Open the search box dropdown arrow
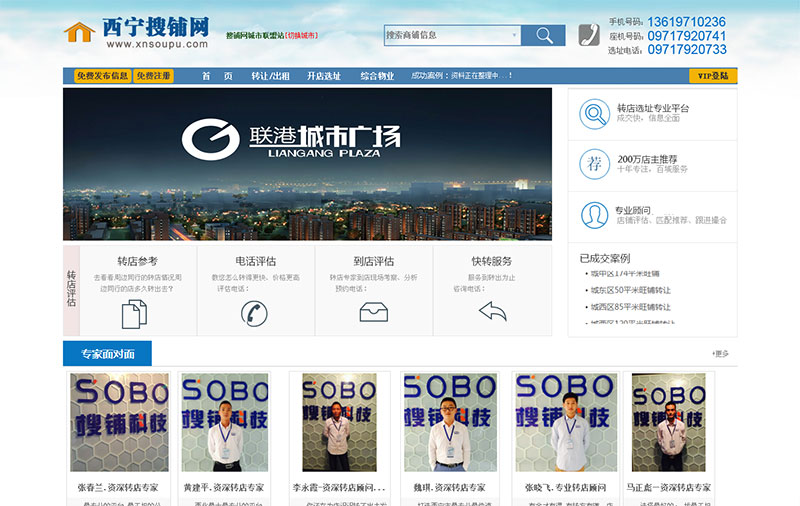This screenshot has width=800, height=506. click(514, 35)
